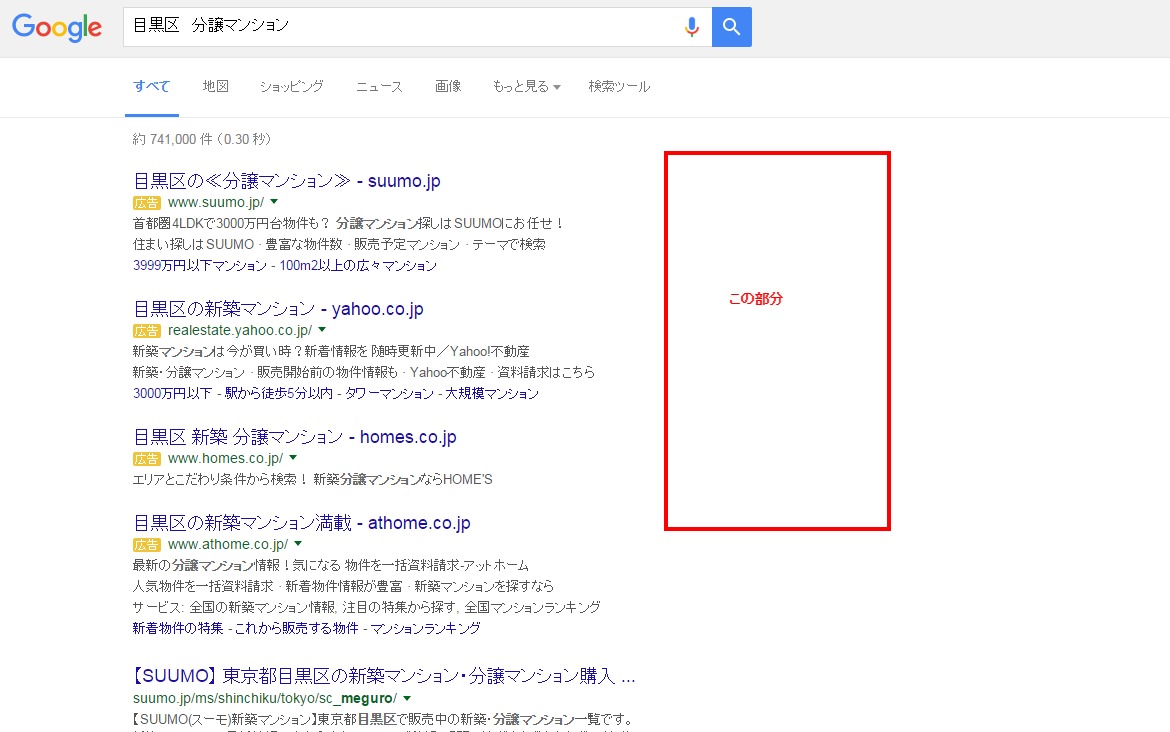Click the snippet 【SUUMO(スーモ)新築マンション】東京都目黒区で販売中
The image size is (1170, 732).
click(383, 719)
